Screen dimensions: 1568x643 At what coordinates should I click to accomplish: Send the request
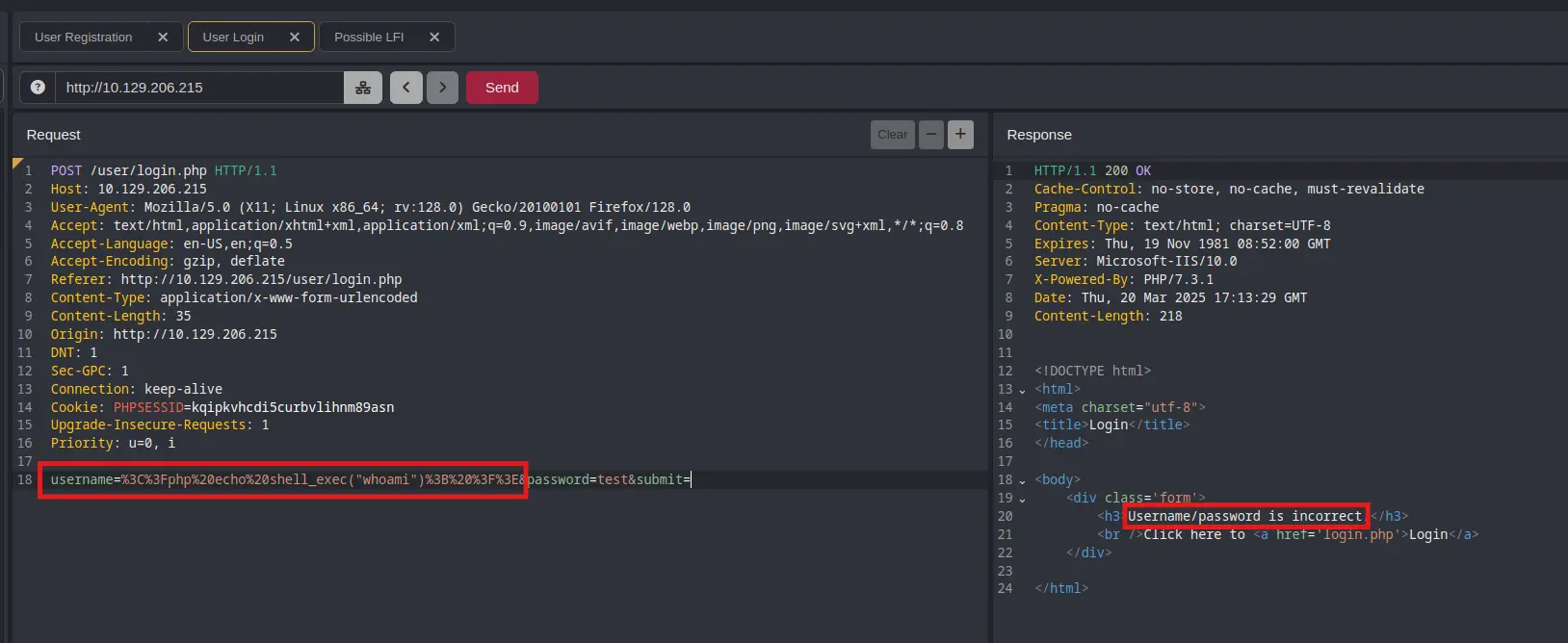pyautogui.click(x=502, y=88)
